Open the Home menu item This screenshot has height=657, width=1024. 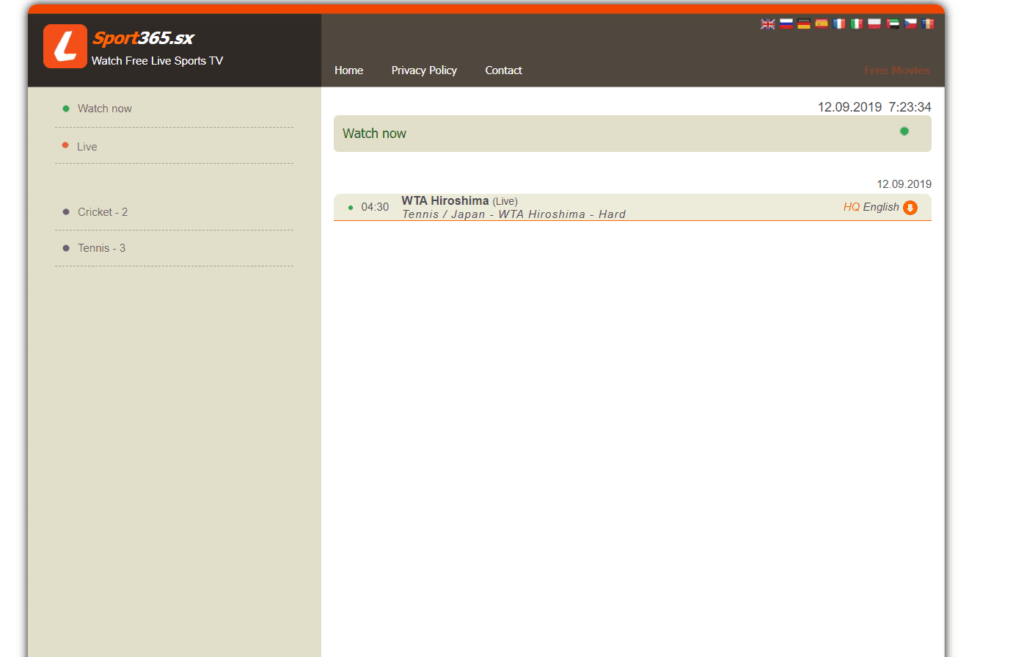point(349,70)
